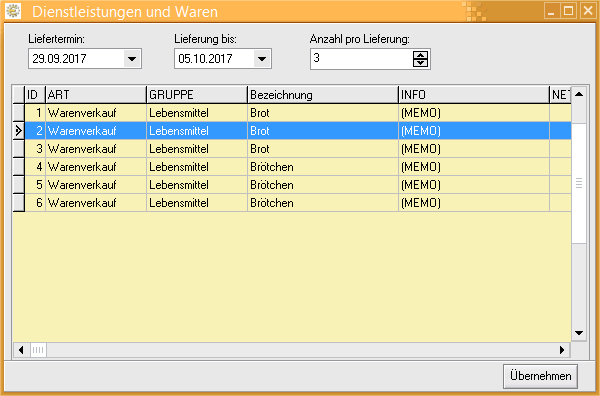The width and height of the screenshot is (600, 396).
Task: Open the Liefertermin date dropdown
Action: 132,59
